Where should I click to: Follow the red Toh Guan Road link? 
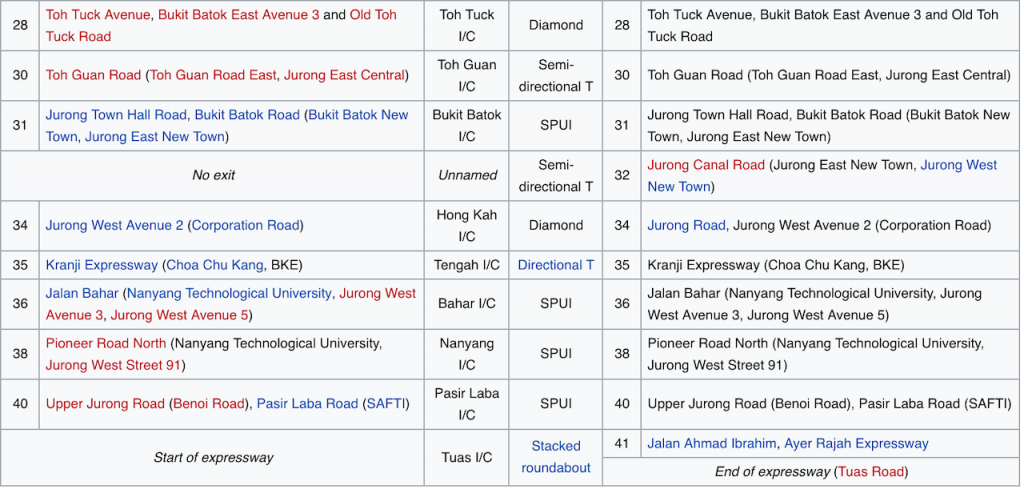point(93,75)
